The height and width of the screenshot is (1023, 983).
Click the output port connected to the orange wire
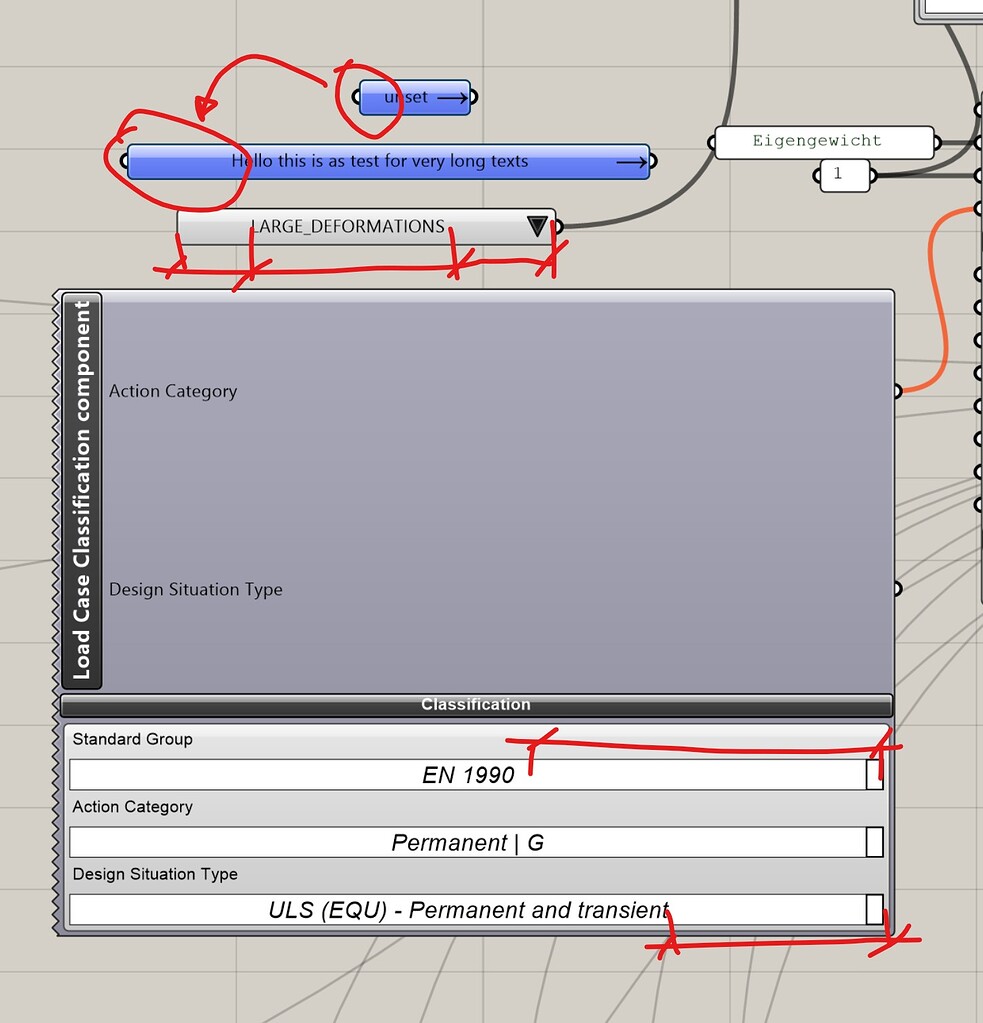897,391
